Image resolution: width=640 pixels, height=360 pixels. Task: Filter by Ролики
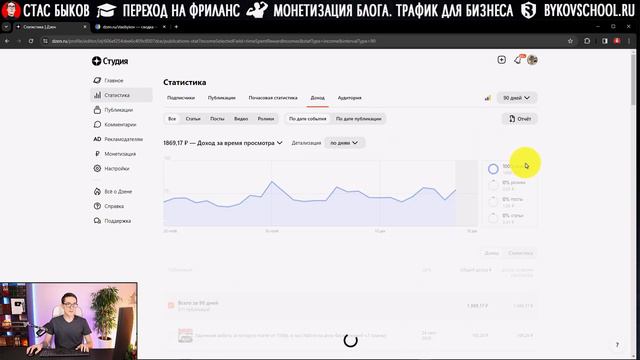(266, 119)
